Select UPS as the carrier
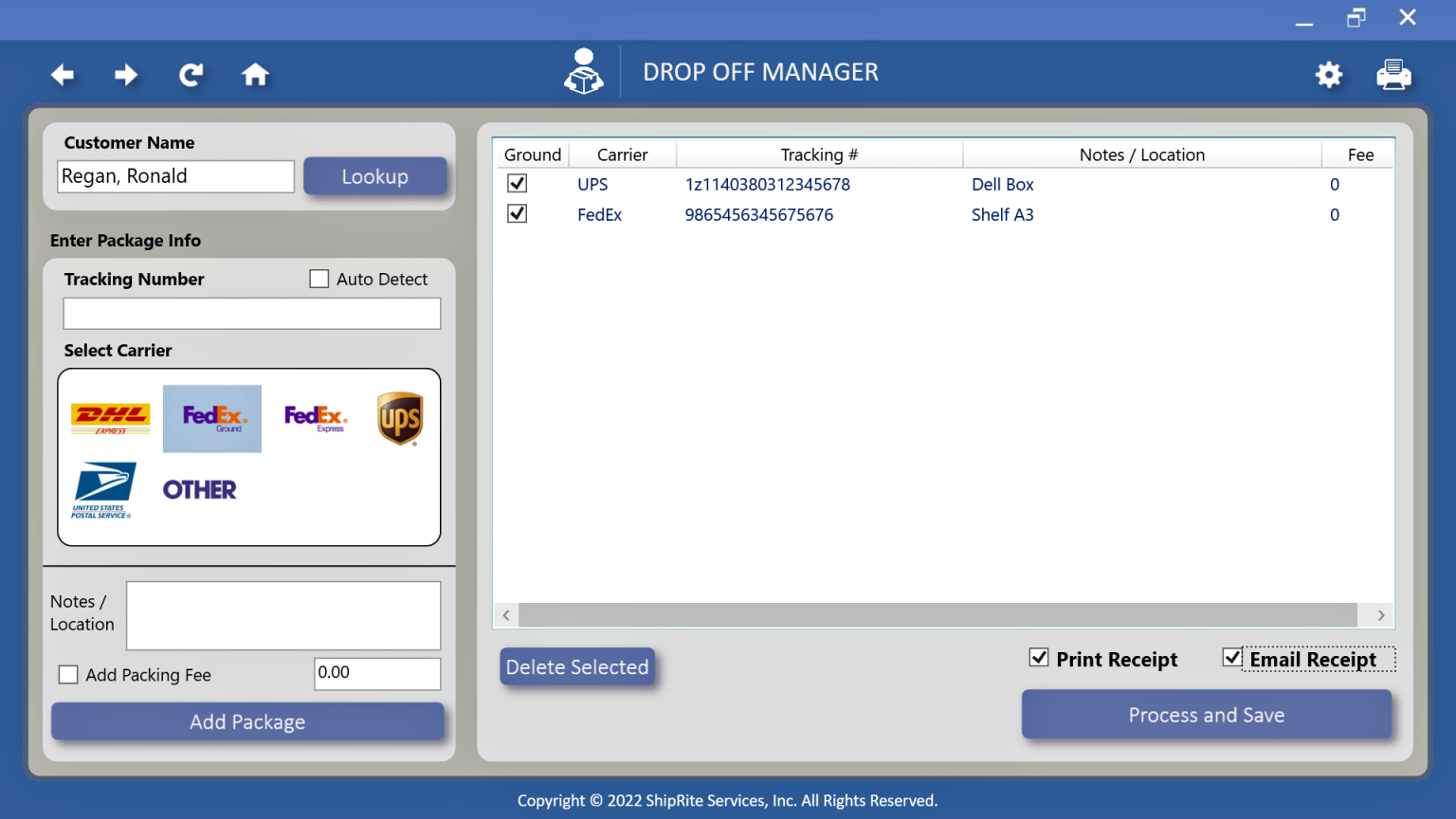Screen dimensions: 1456x819 tap(400, 418)
